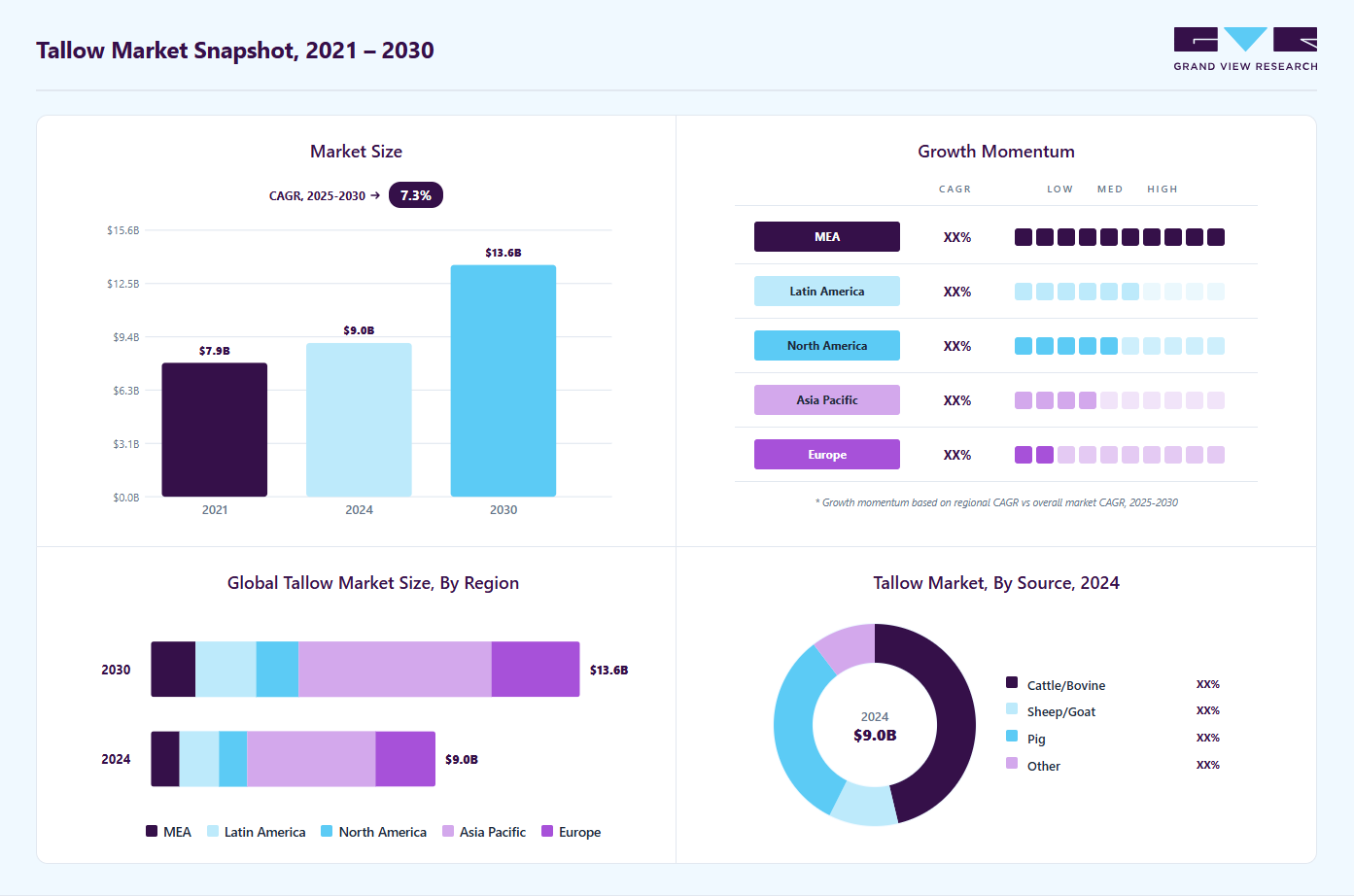Click the 7.3% CAGR badge
The height and width of the screenshot is (896, 1354).
(416, 195)
